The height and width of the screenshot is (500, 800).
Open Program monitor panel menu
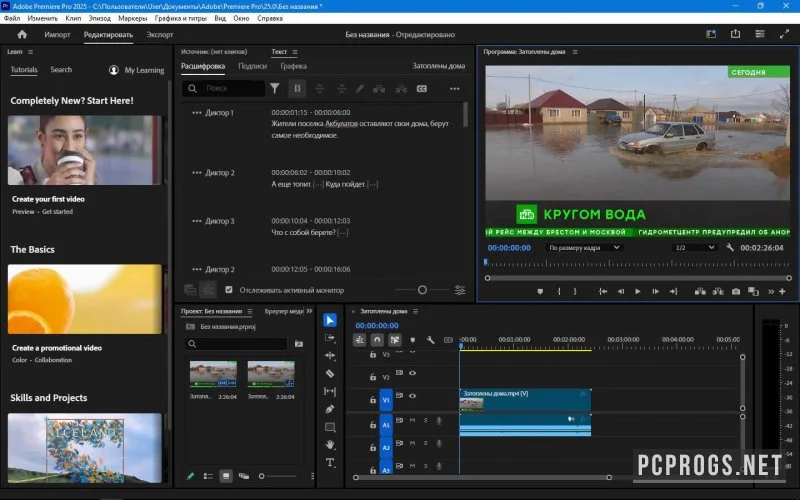pyautogui.click(x=574, y=52)
